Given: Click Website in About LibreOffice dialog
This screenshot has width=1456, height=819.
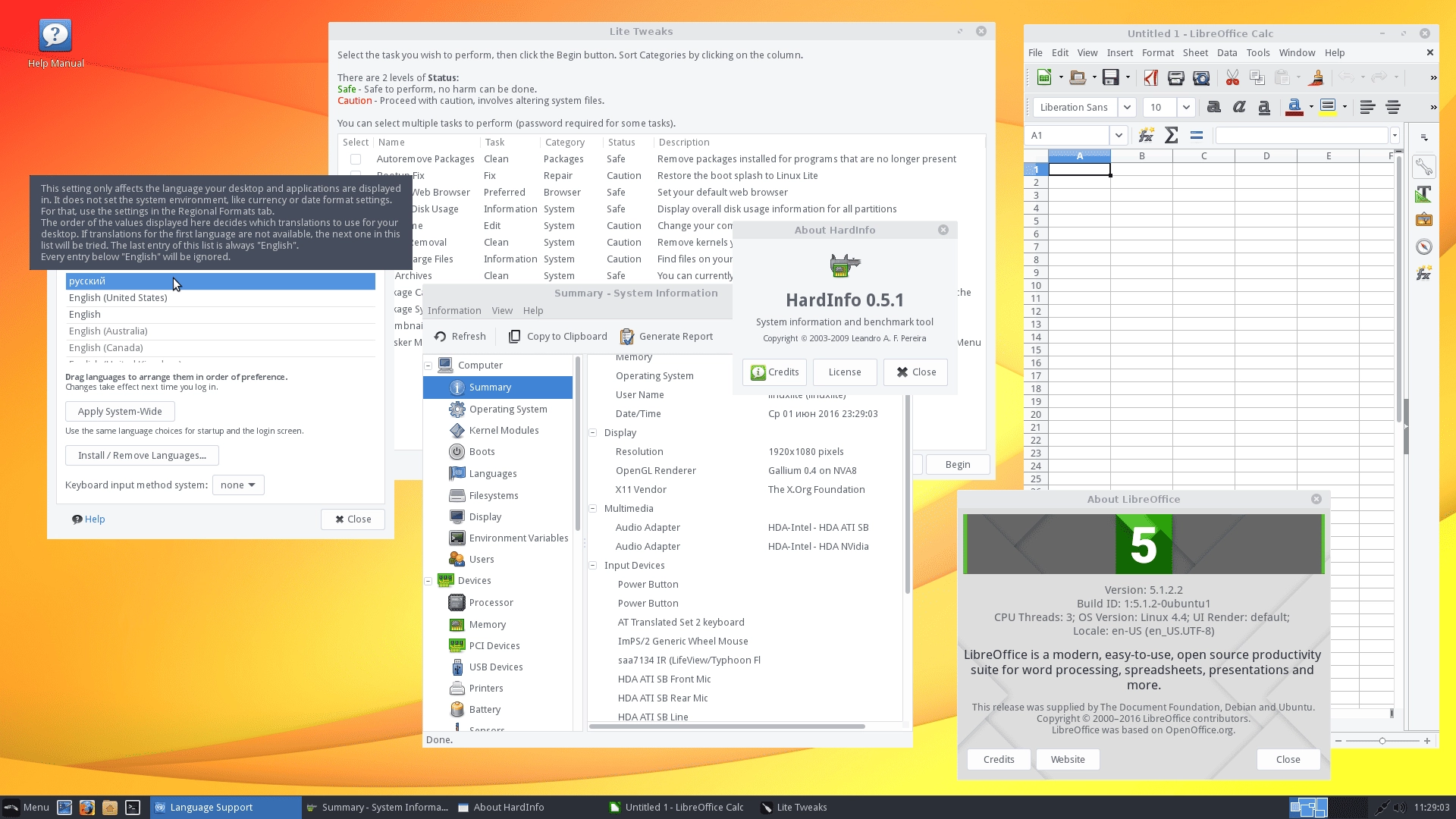Looking at the screenshot, I should [1068, 759].
